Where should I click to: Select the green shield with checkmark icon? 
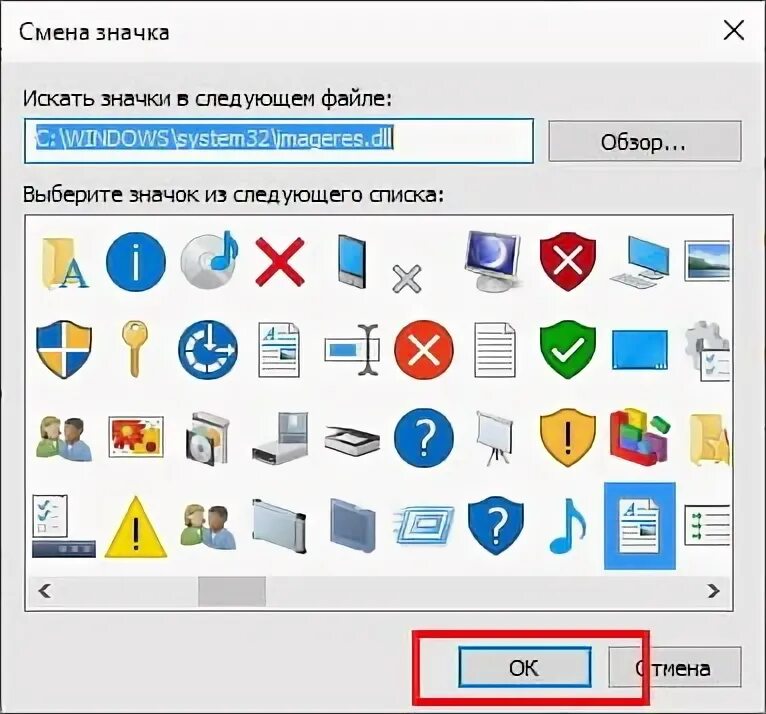coord(568,349)
